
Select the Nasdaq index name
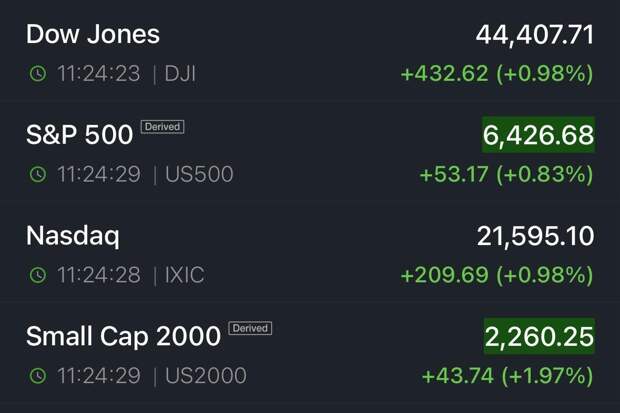[x=72, y=236]
